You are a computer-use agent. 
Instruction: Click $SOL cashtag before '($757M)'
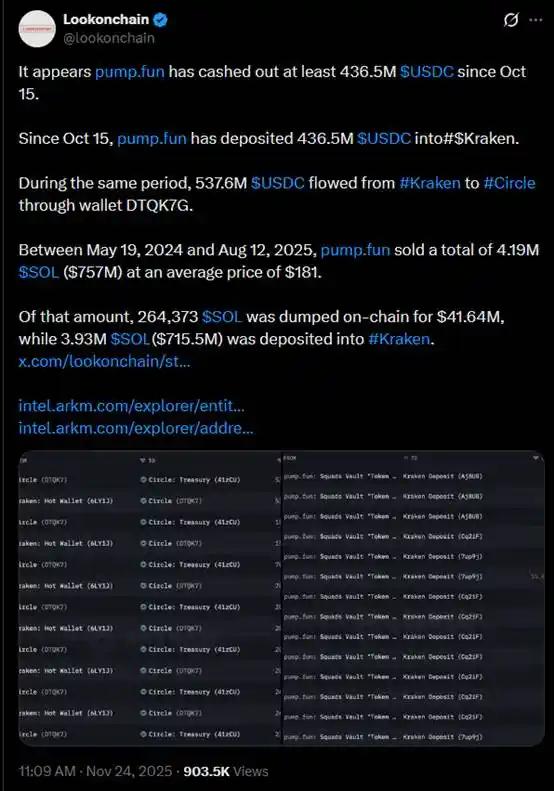(x=39, y=272)
